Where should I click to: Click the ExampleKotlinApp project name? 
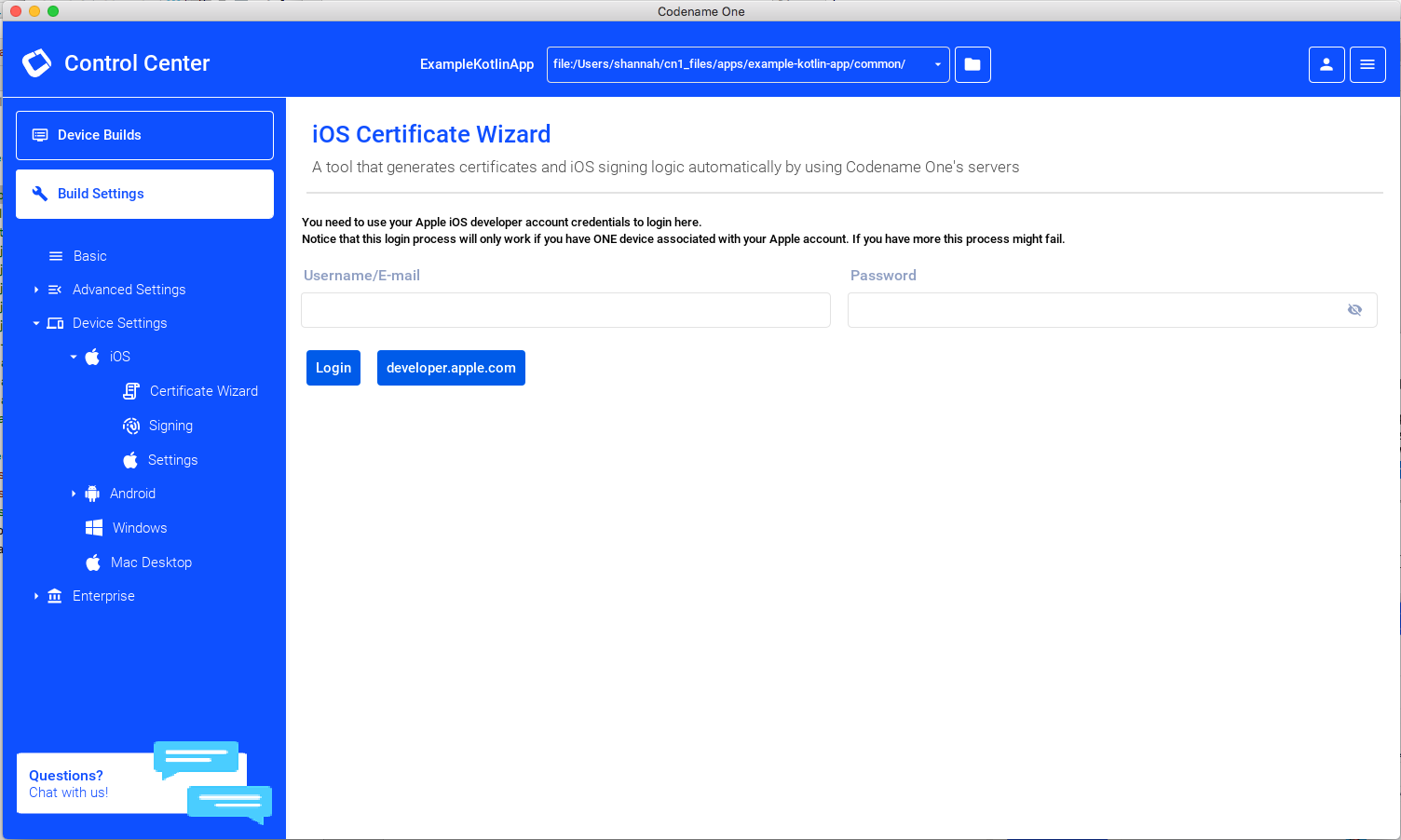click(x=477, y=64)
